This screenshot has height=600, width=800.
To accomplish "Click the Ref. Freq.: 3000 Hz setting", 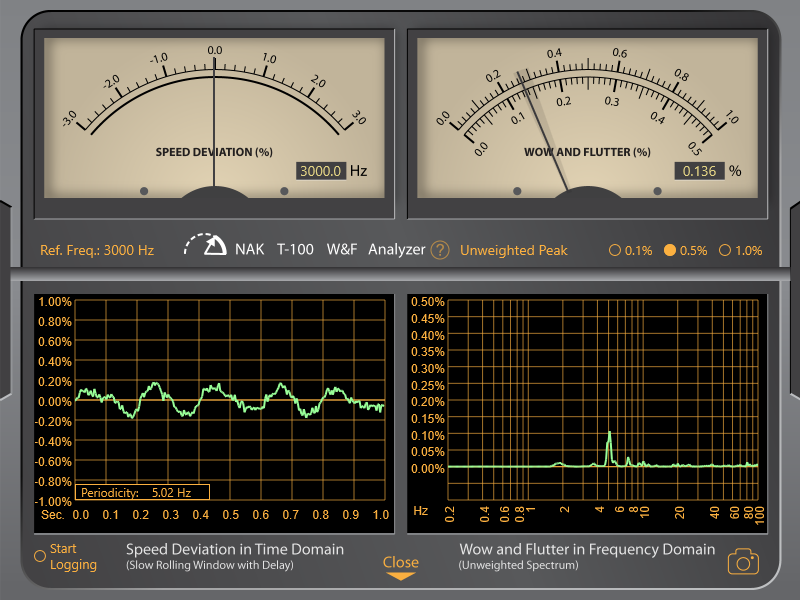I will click(x=97, y=250).
